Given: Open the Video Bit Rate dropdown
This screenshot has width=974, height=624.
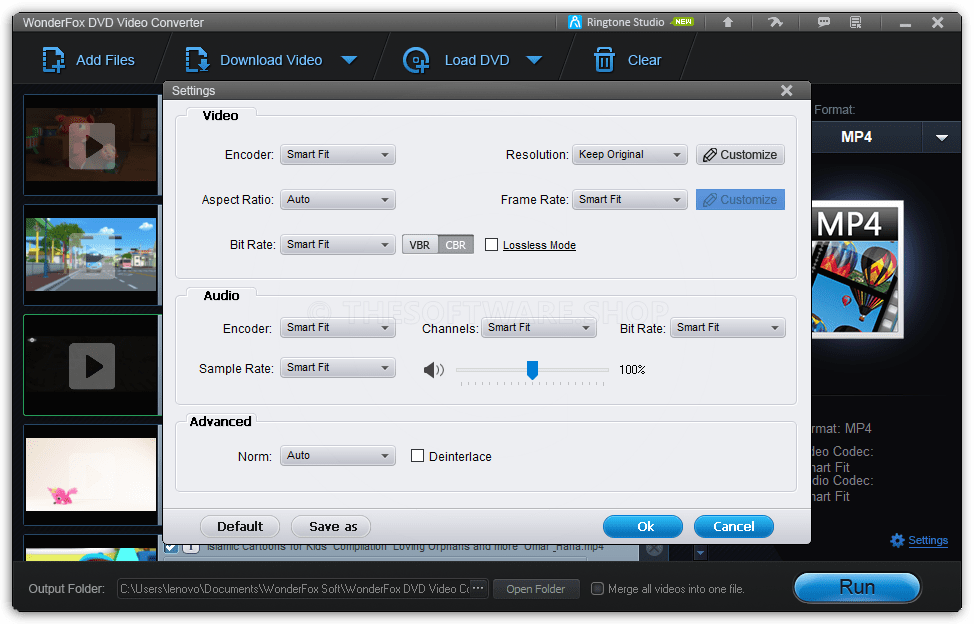Looking at the screenshot, I should [338, 244].
